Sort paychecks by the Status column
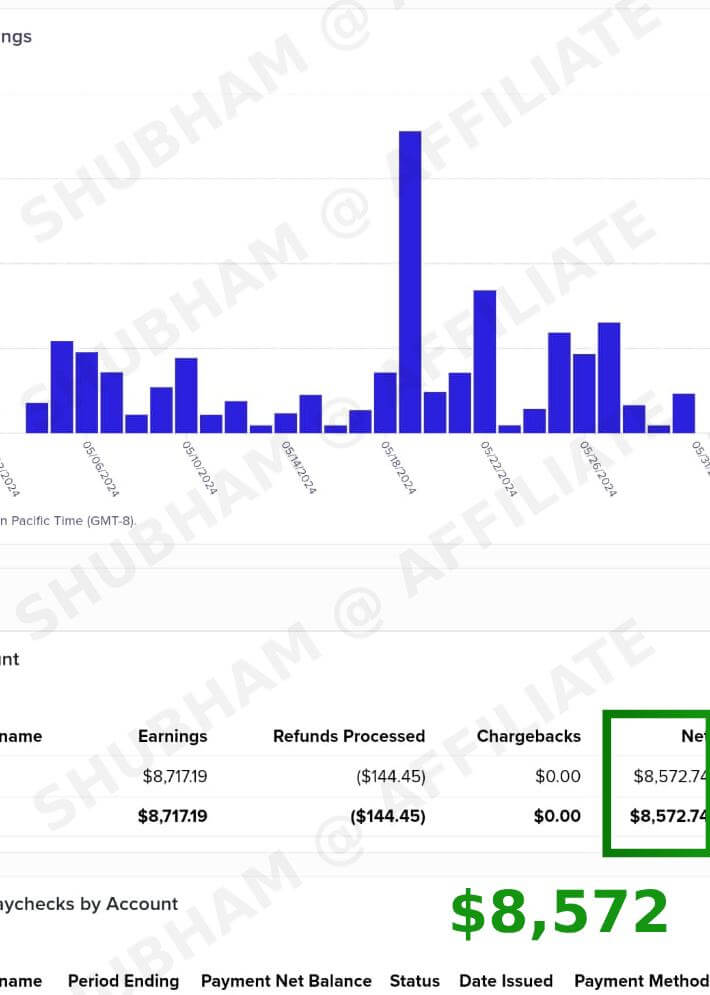The image size is (710, 995). [415, 981]
